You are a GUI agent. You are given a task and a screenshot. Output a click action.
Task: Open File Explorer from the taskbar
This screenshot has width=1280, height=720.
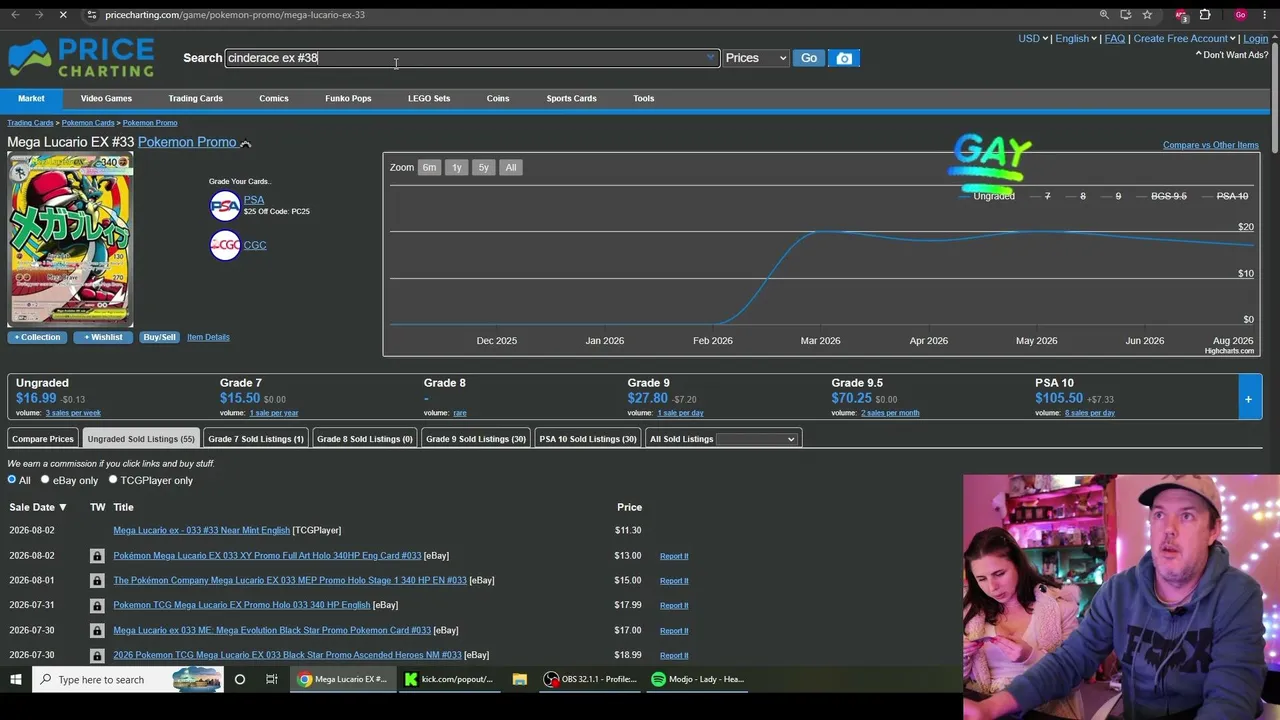[x=519, y=679]
